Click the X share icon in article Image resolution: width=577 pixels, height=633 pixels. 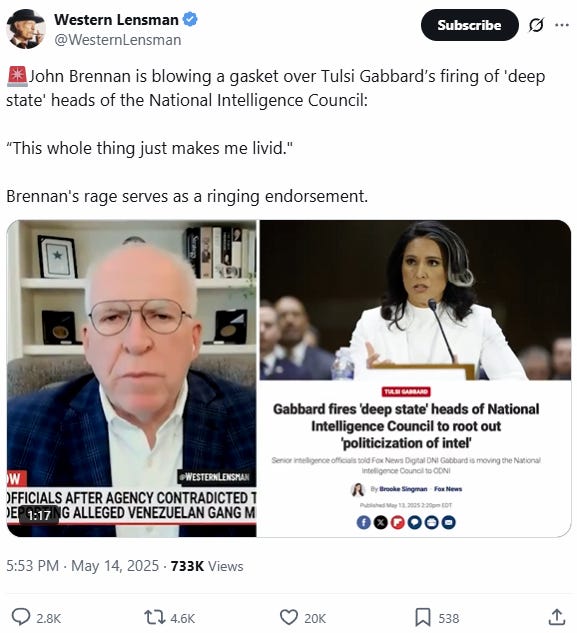click(380, 523)
